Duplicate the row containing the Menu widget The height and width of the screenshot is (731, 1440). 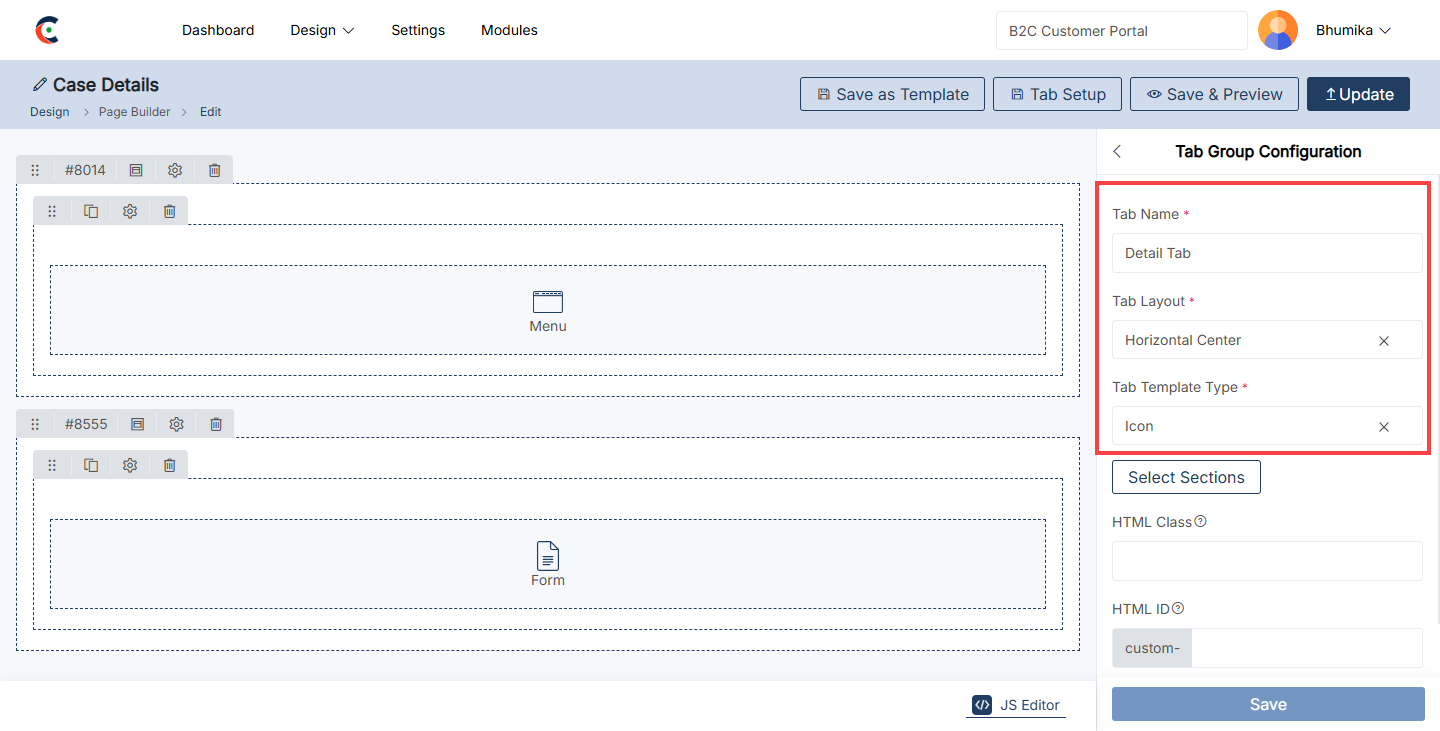pyautogui.click(x=91, y=211)
